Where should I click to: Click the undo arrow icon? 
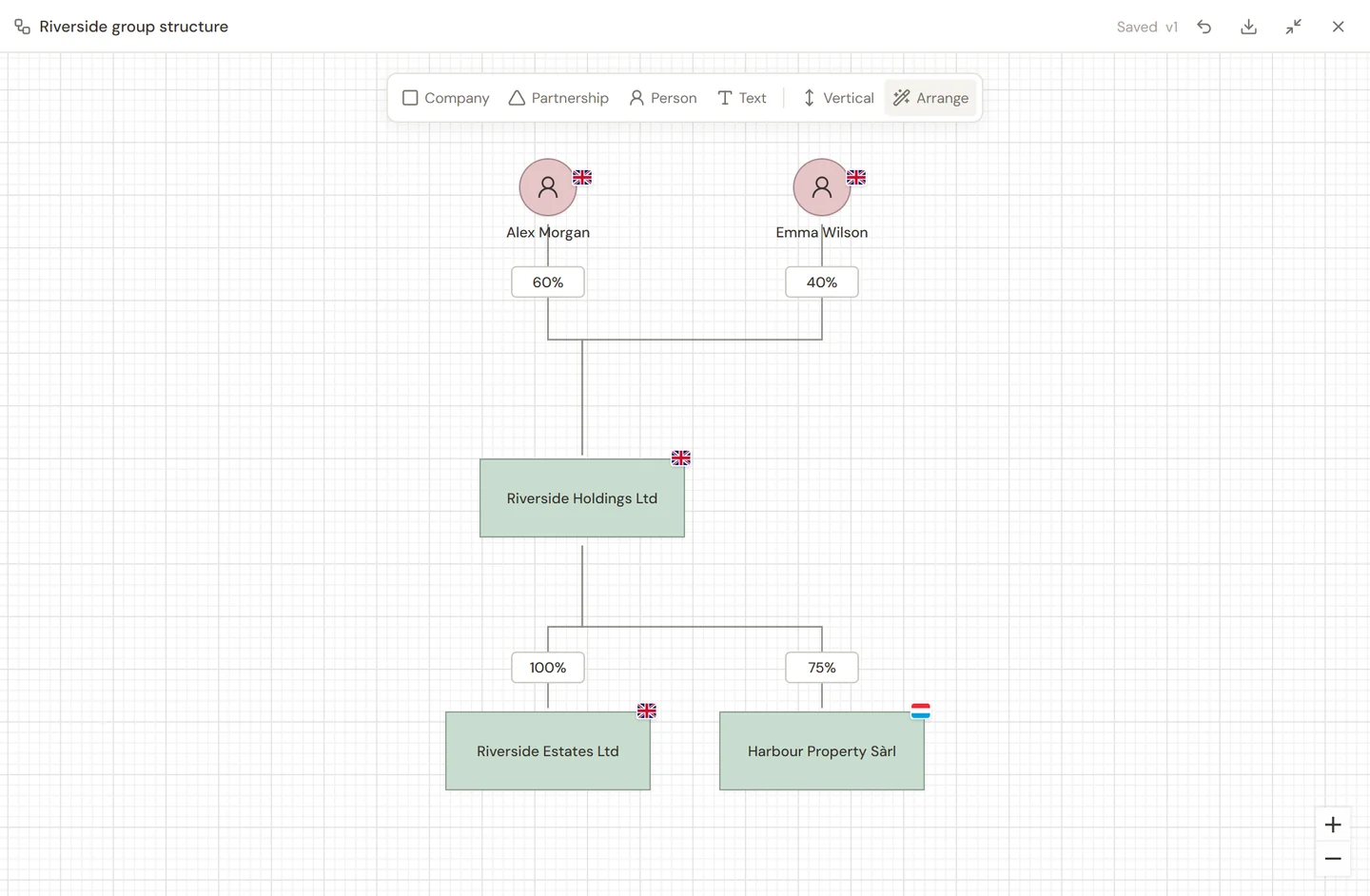(1204, 27)
